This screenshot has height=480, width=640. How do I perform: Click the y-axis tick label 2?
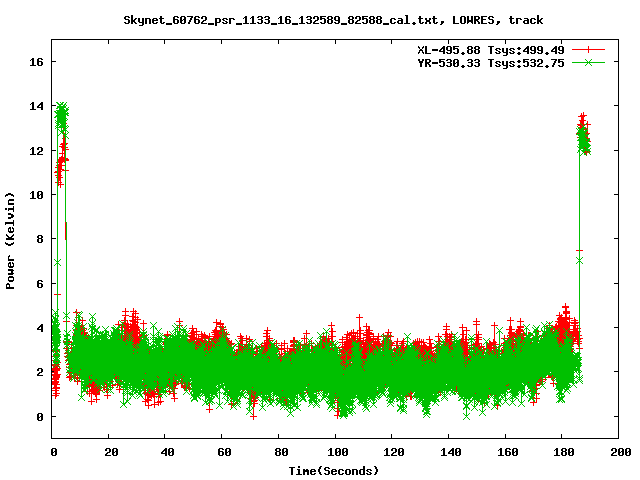click(x=40, y=372)
